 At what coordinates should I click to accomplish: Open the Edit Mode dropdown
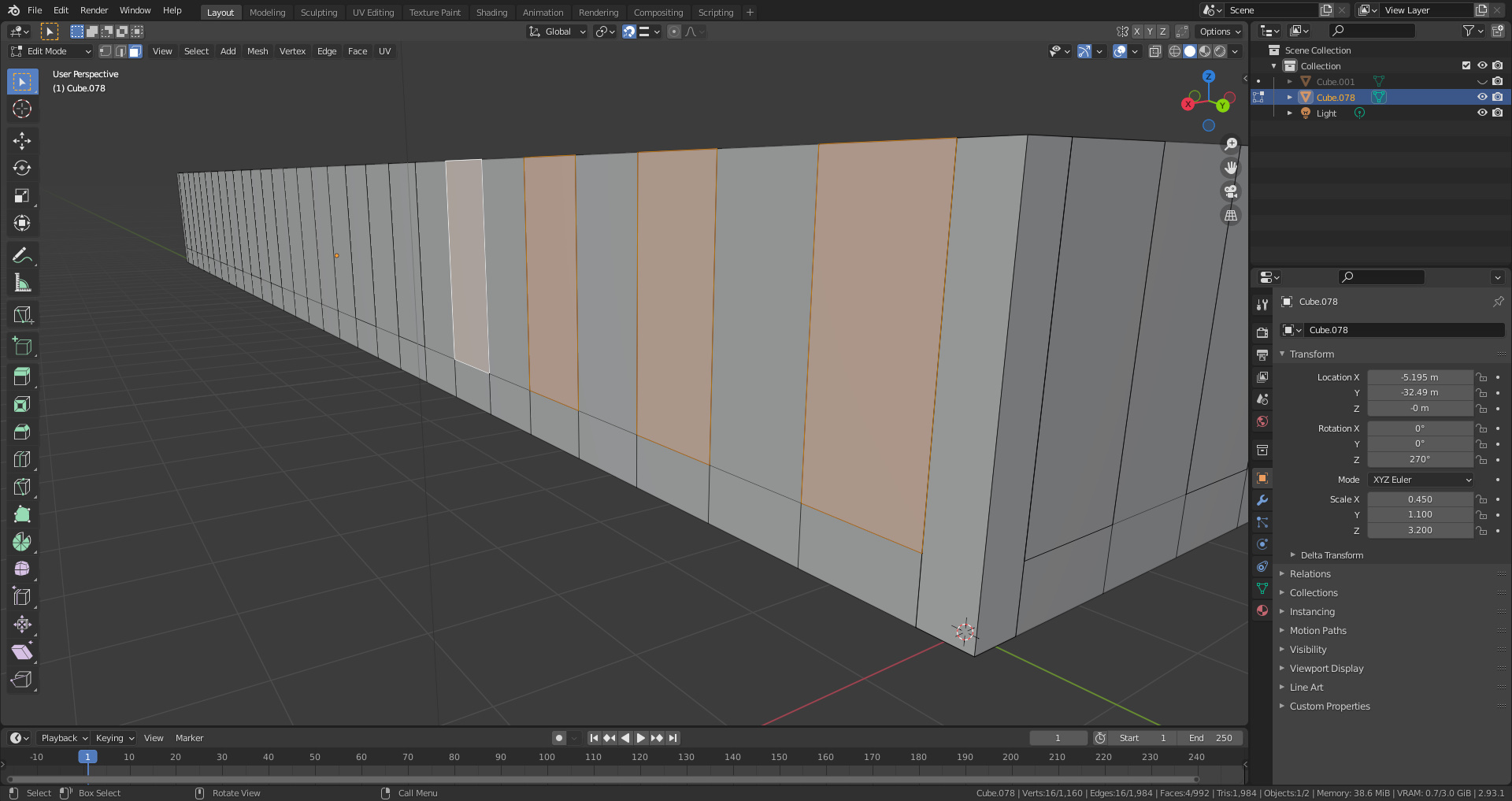pyautogui.click(x=50, y=51)
